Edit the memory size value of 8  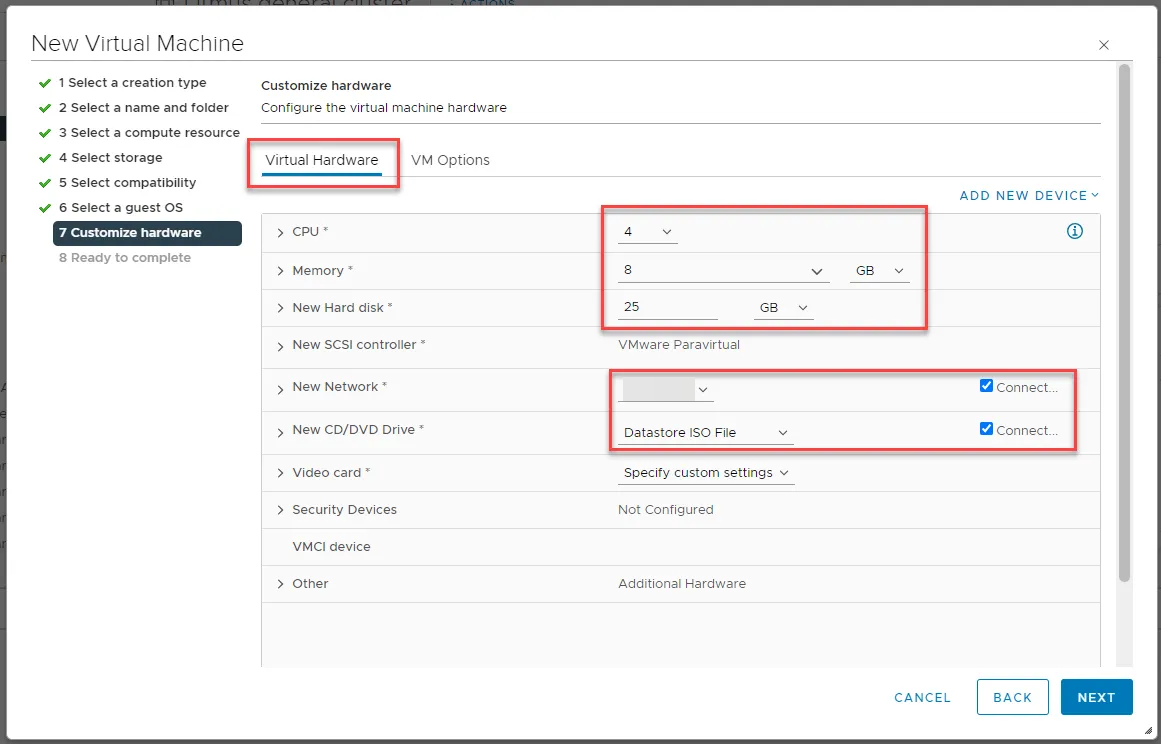(x=700, y=270)
